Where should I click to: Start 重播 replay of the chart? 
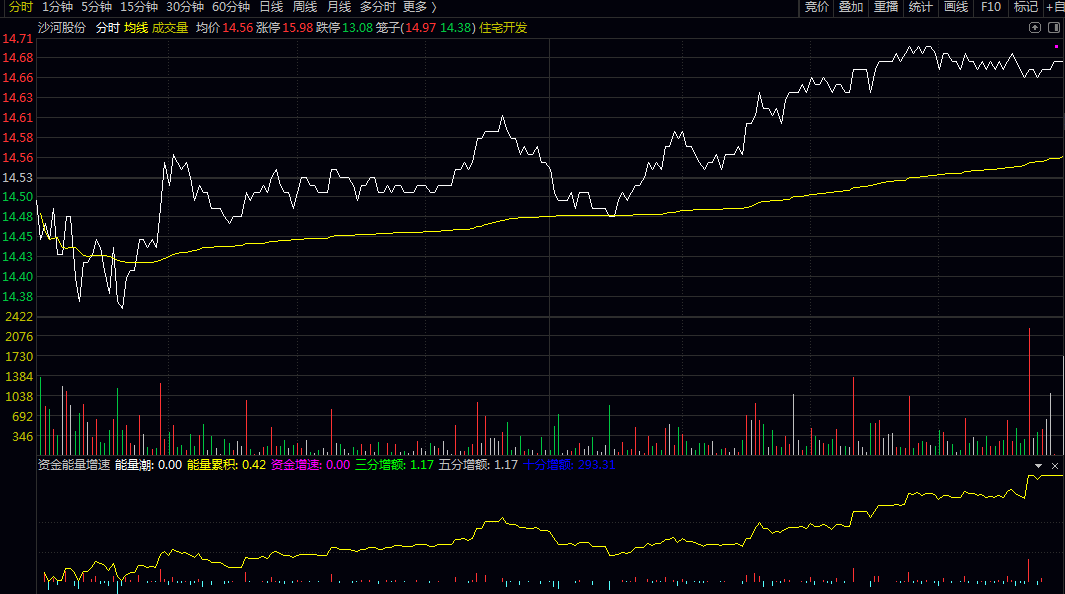point(886,7)
